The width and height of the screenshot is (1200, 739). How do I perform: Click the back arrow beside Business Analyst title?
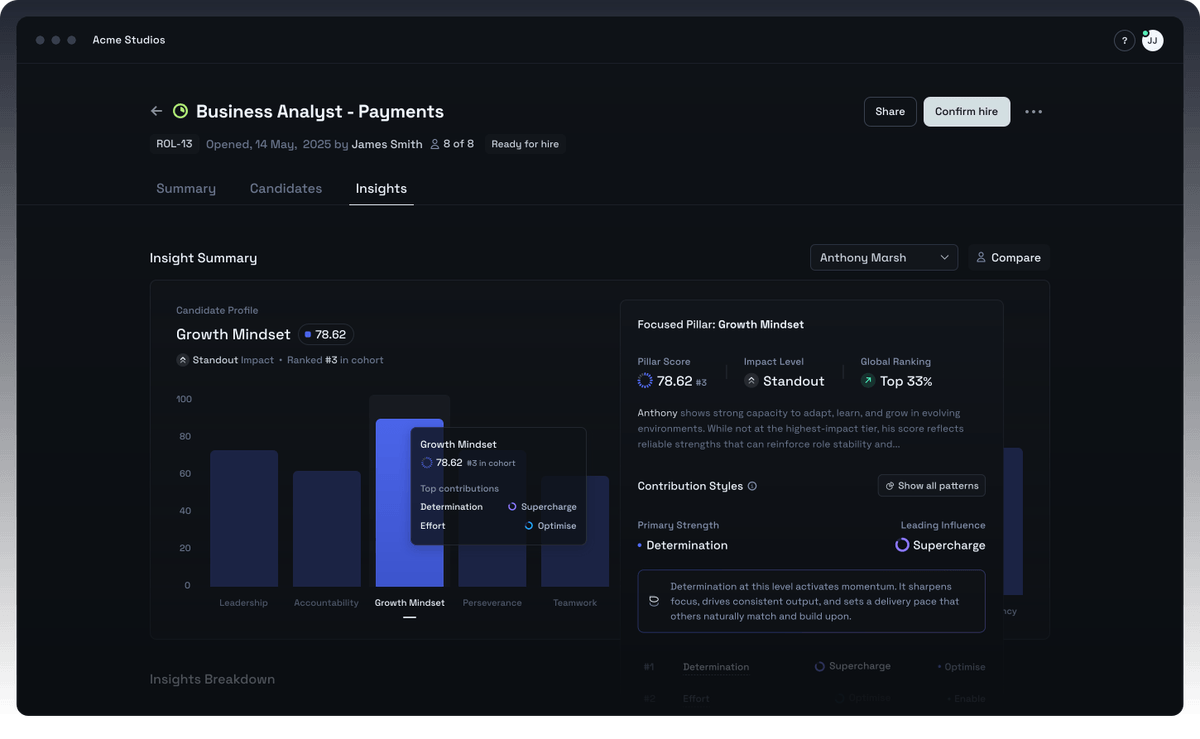(x=156, y=111)
